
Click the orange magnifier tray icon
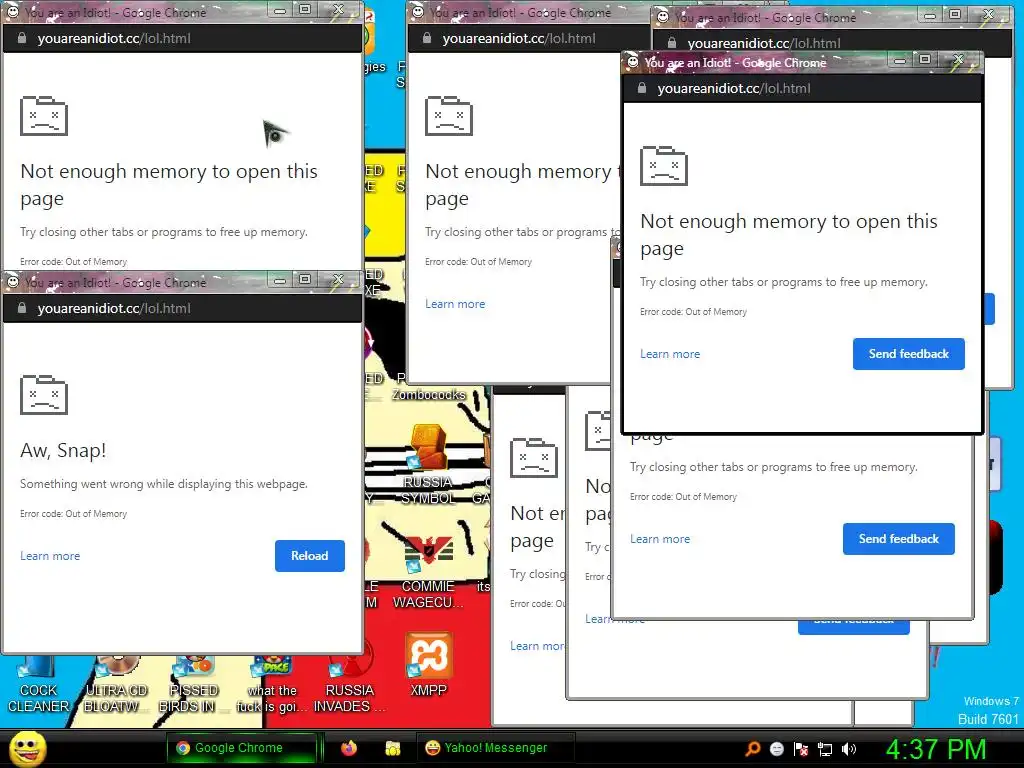pyautogui.click(x=752, y=749)
